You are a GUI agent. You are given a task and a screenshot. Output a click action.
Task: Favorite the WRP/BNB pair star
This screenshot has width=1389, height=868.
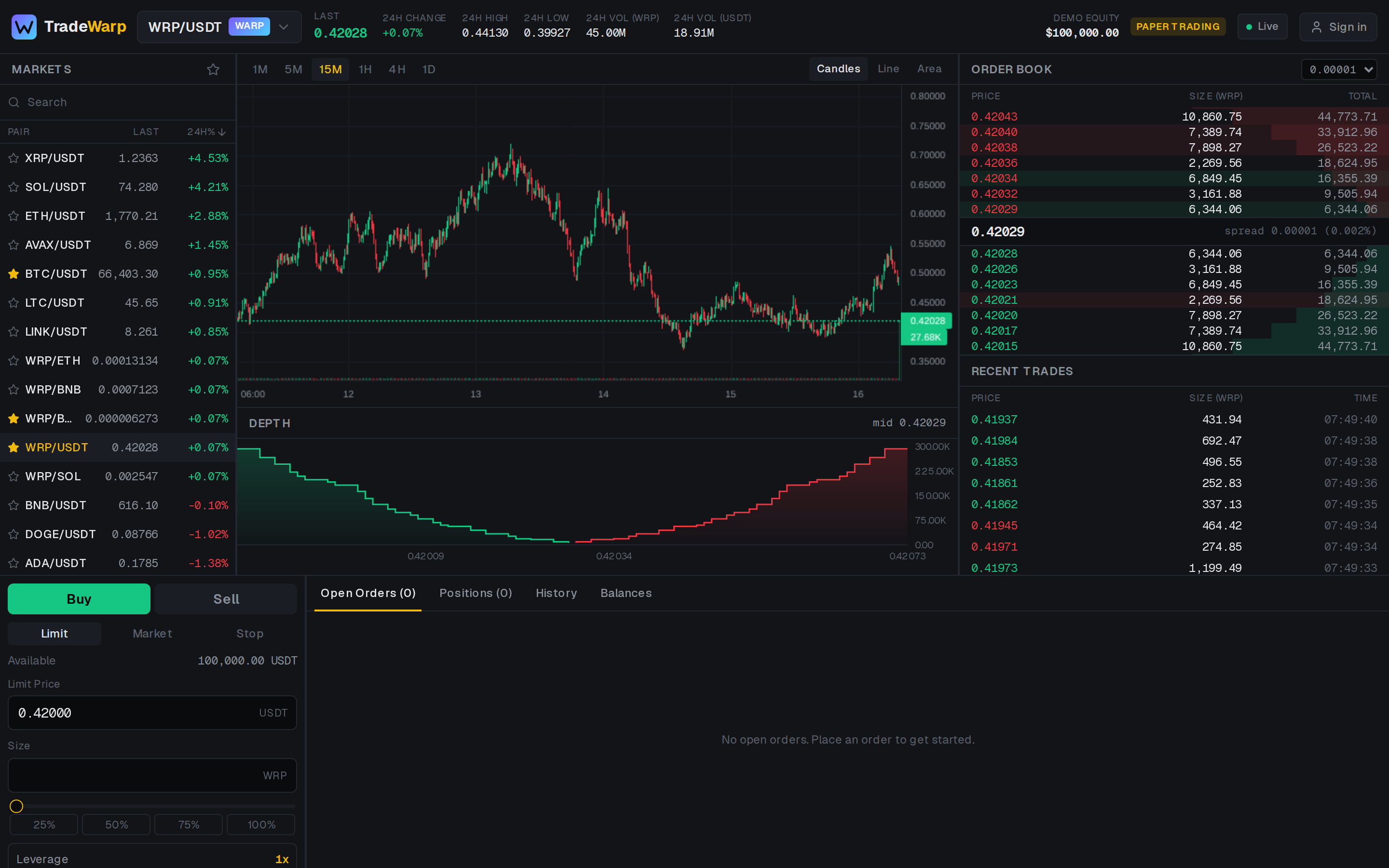[14, 390]
